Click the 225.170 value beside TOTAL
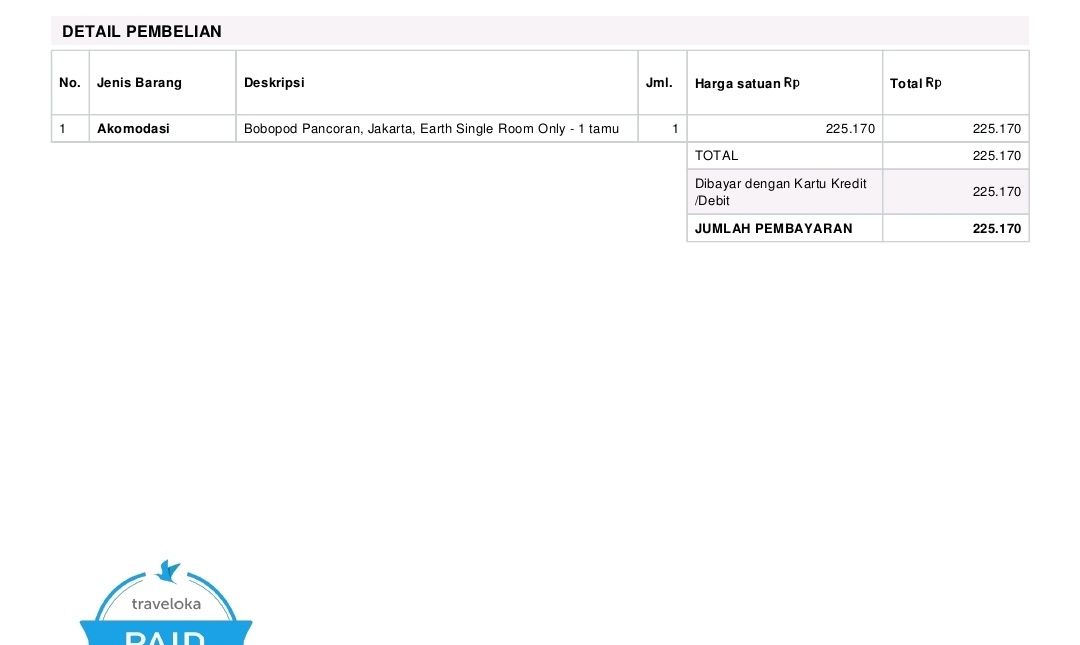Viewport: 1080px width, 645px height. click(956, 156)
